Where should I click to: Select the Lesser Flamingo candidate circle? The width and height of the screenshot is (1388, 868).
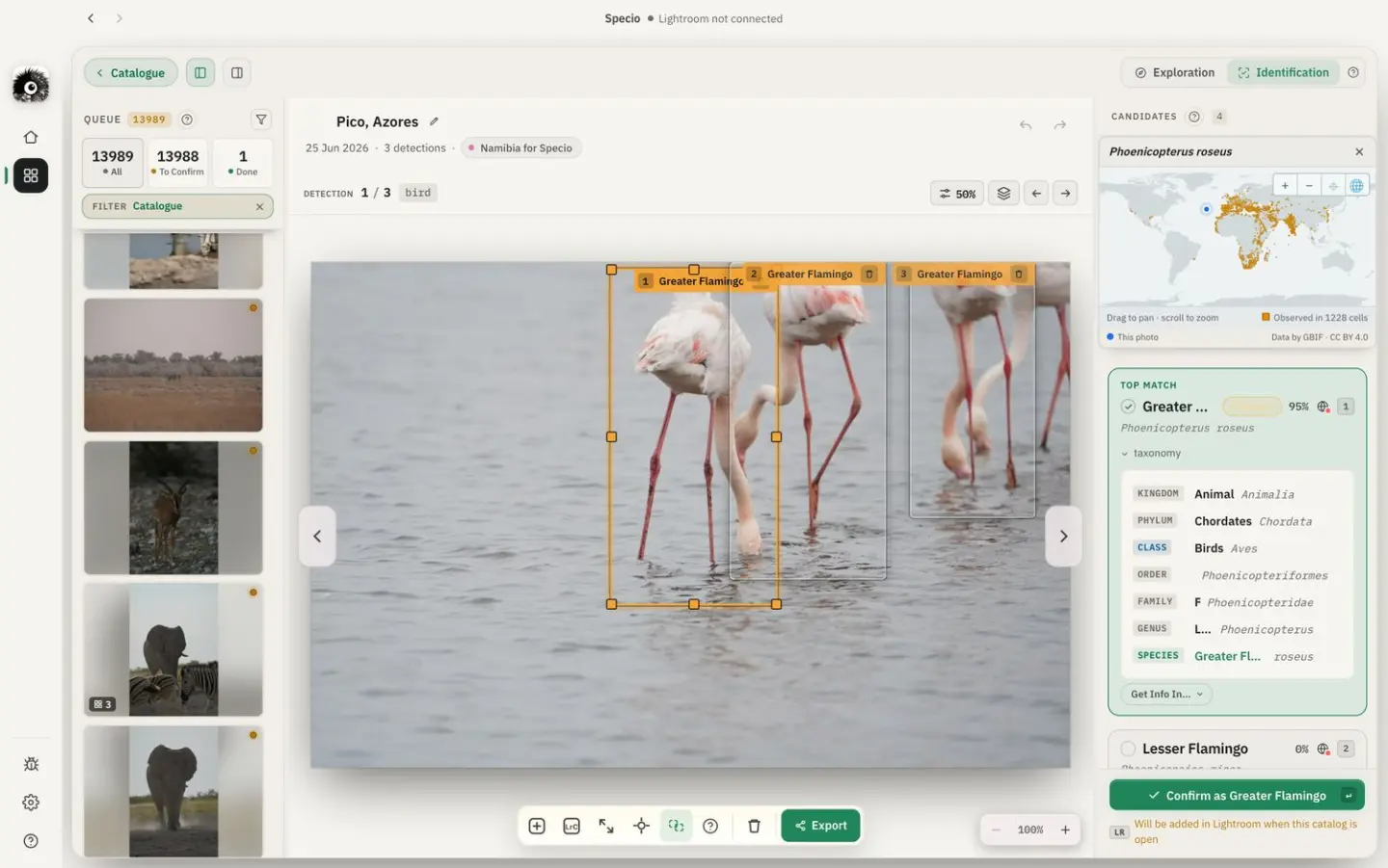click(x=1128, y=749)
